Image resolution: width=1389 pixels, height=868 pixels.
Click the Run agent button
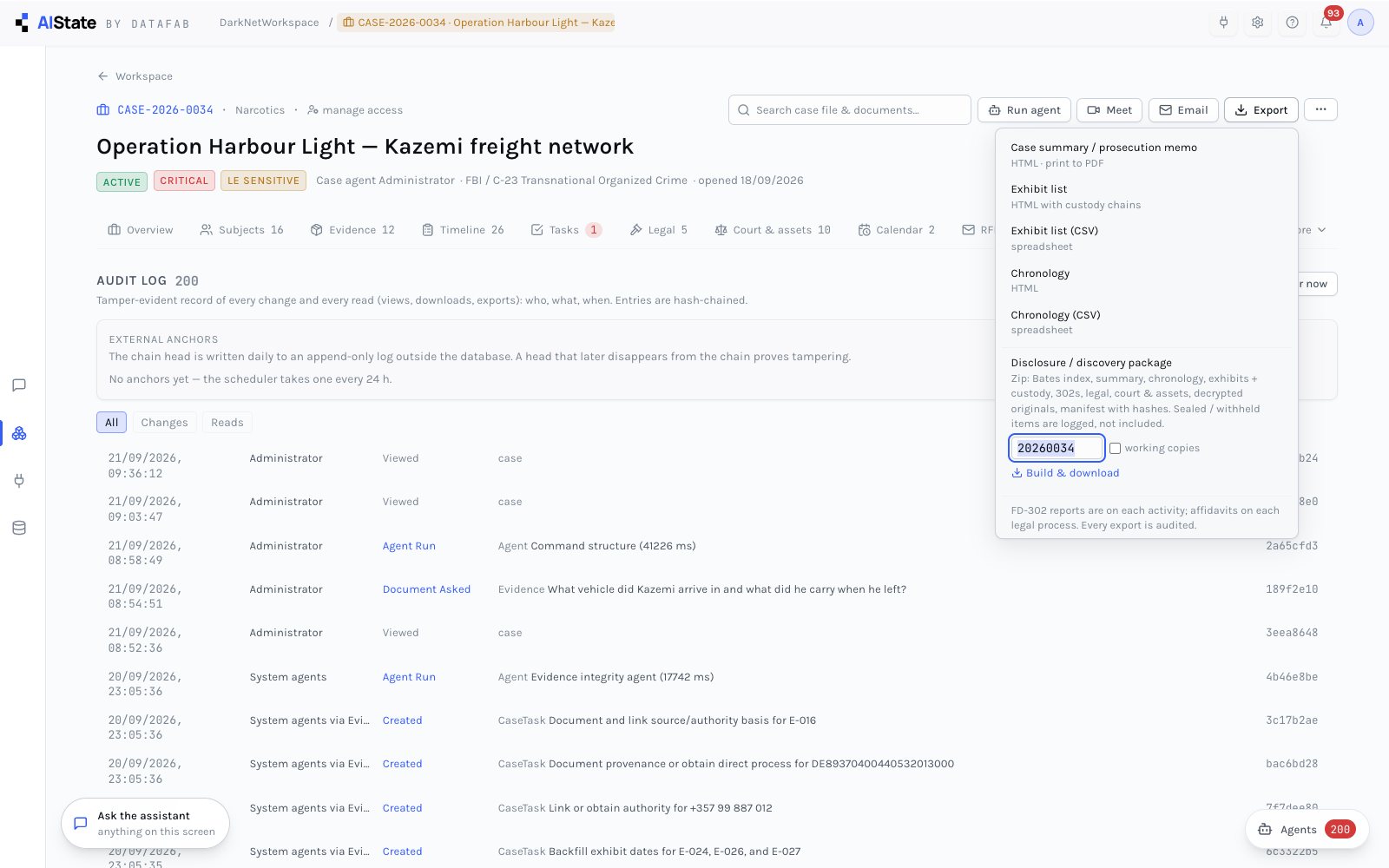coord(1024,110)
